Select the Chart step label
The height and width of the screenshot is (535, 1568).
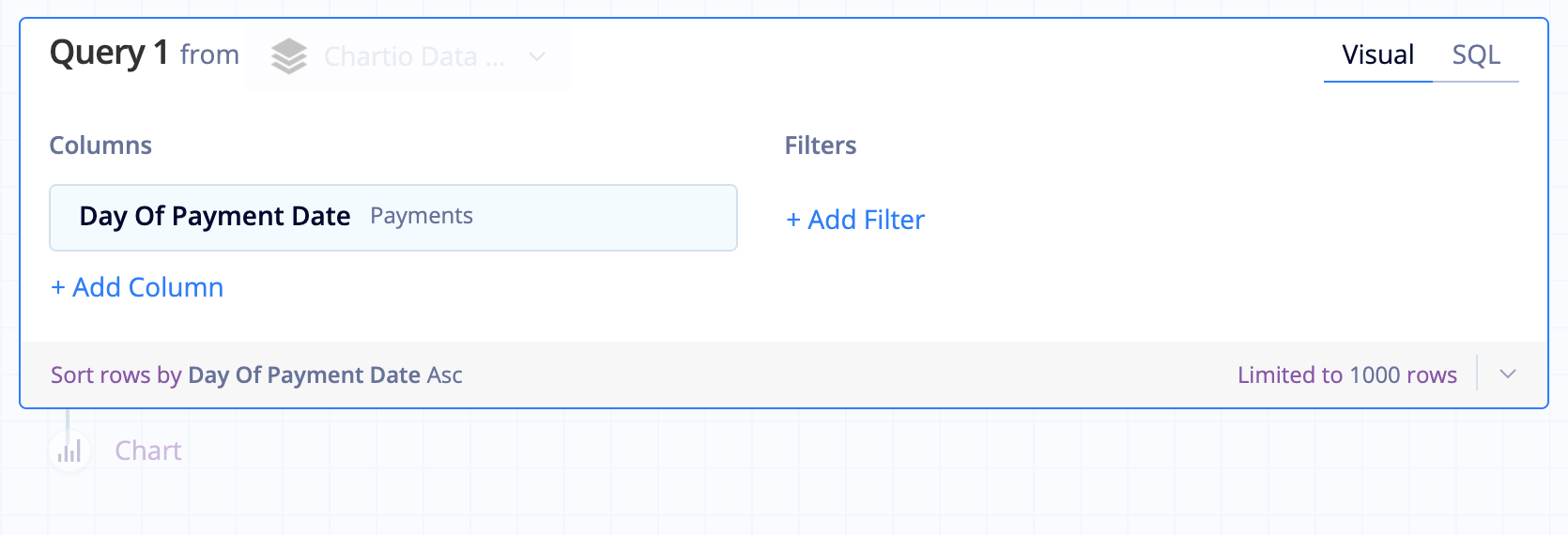tap(148, 451)
